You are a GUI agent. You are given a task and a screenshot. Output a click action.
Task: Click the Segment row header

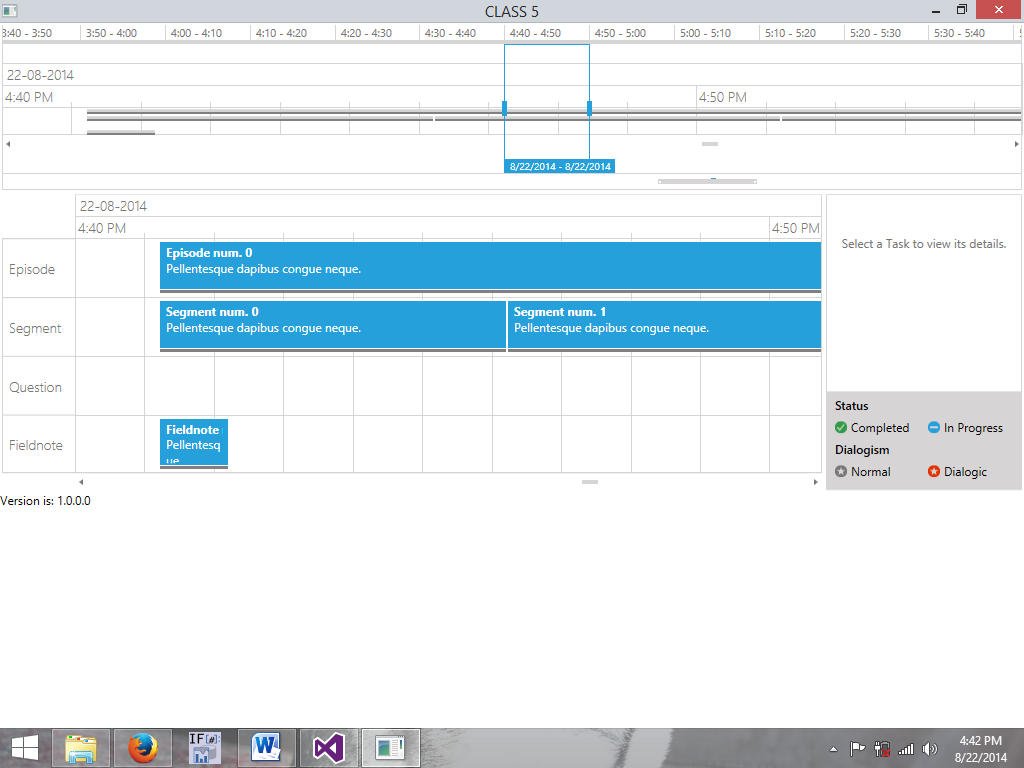pyautogui.click(x=39, y=327)
